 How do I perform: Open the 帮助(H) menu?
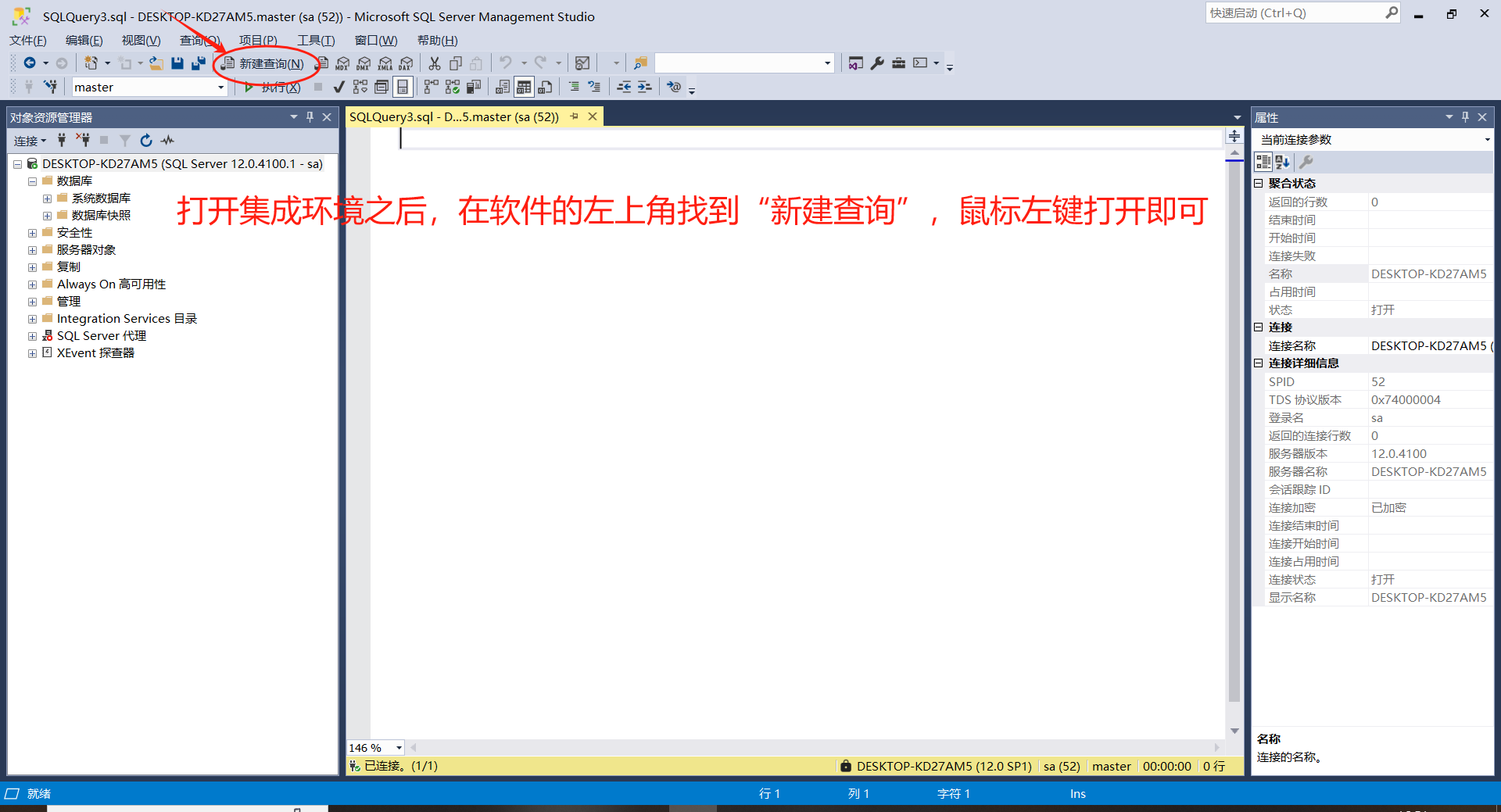438,41
